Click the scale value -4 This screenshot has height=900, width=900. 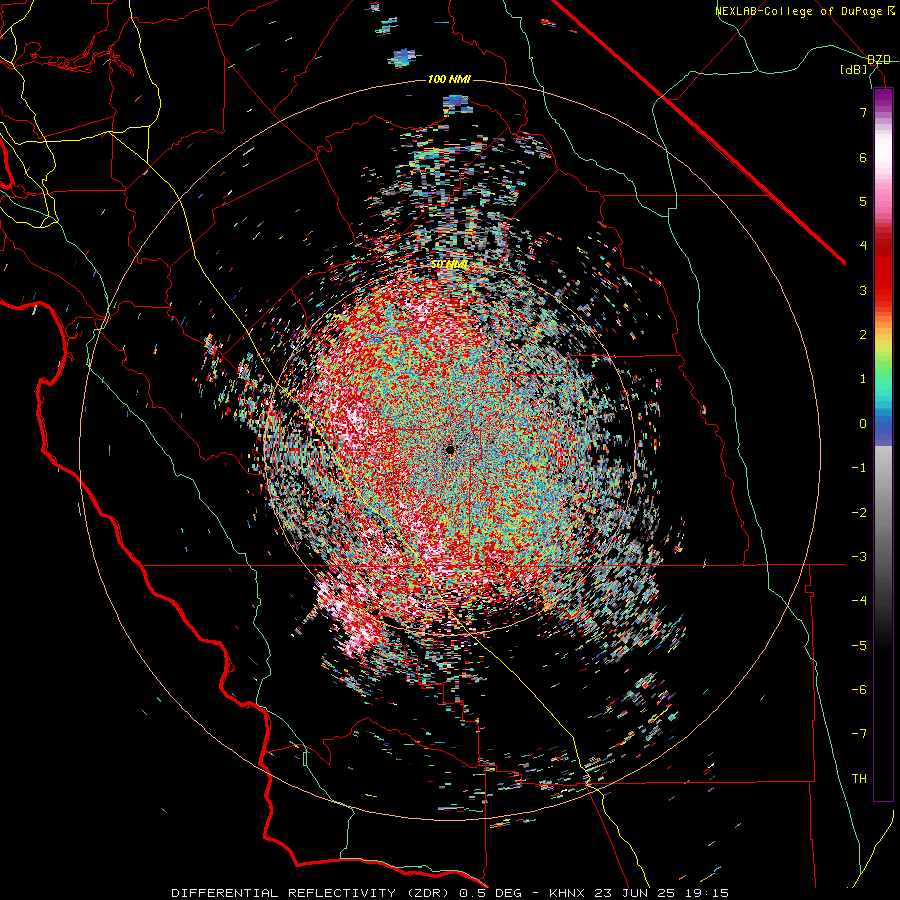click(859, 601)
